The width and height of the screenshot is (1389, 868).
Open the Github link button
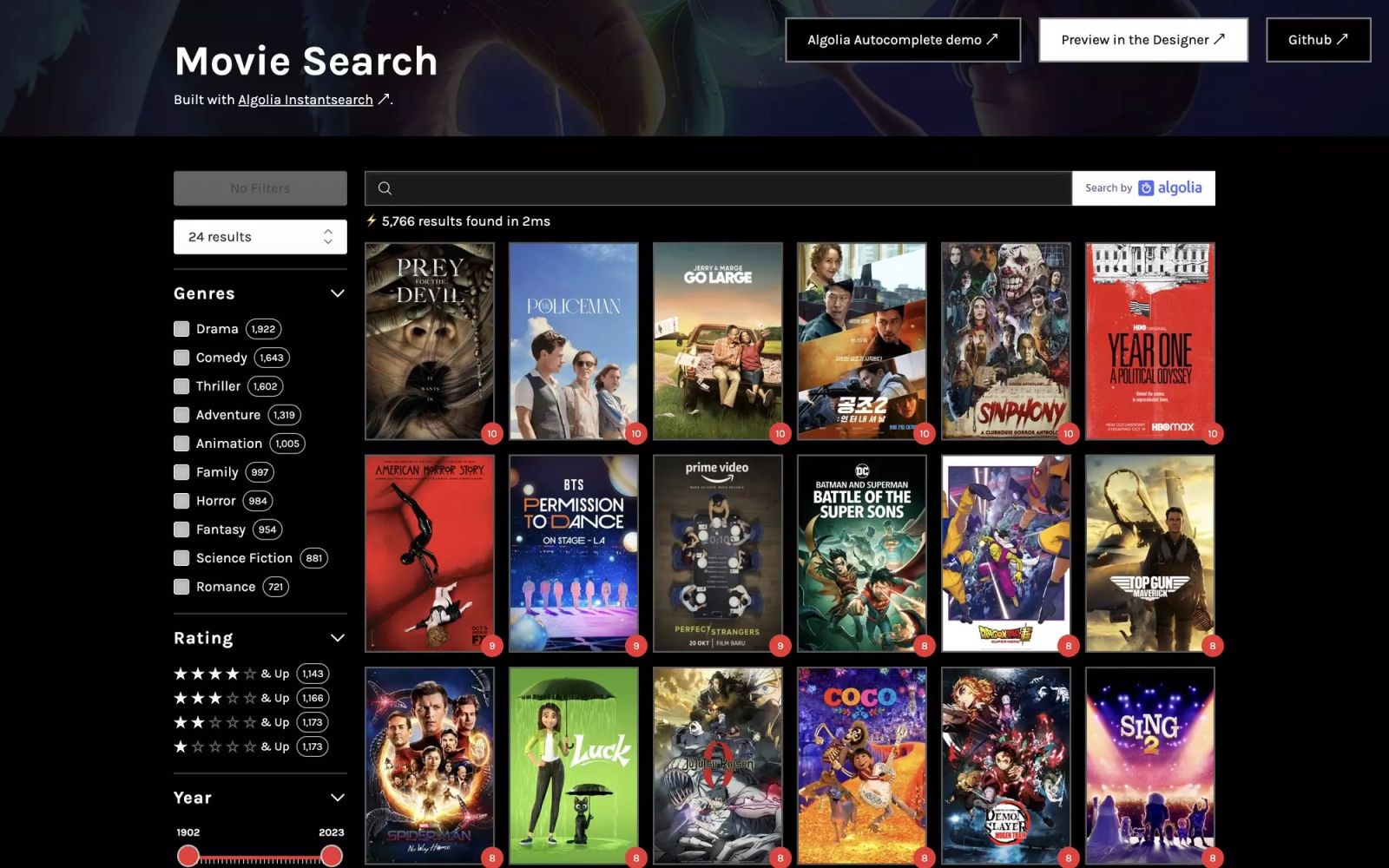pyautogui.click(x=1318, y=40)
